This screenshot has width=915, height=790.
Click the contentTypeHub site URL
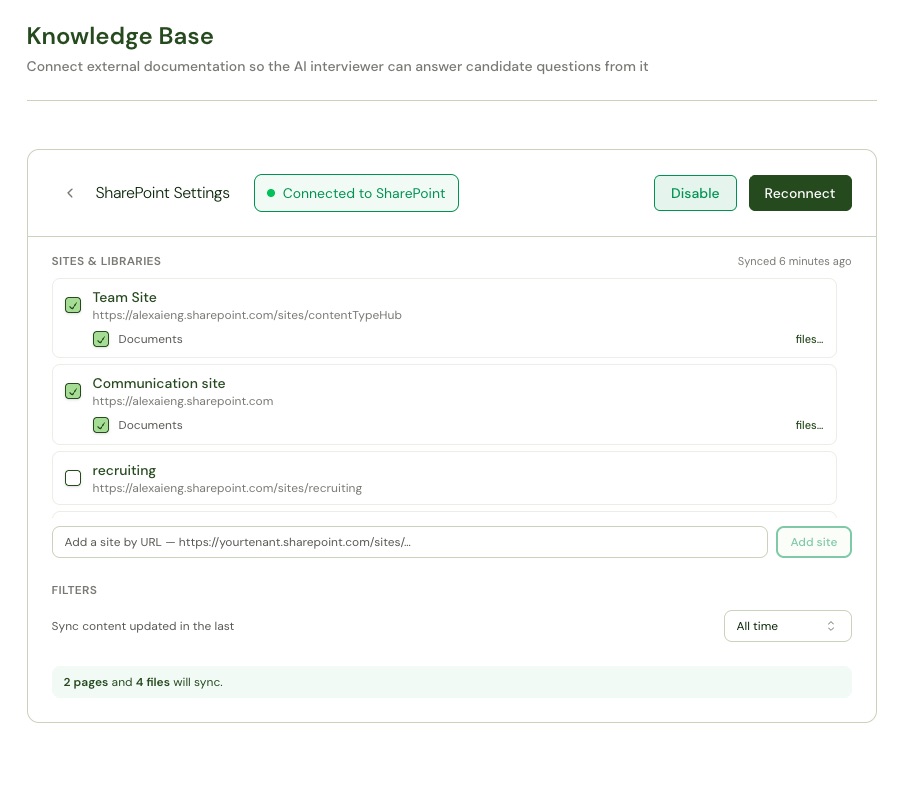click(x=247, y=315)
